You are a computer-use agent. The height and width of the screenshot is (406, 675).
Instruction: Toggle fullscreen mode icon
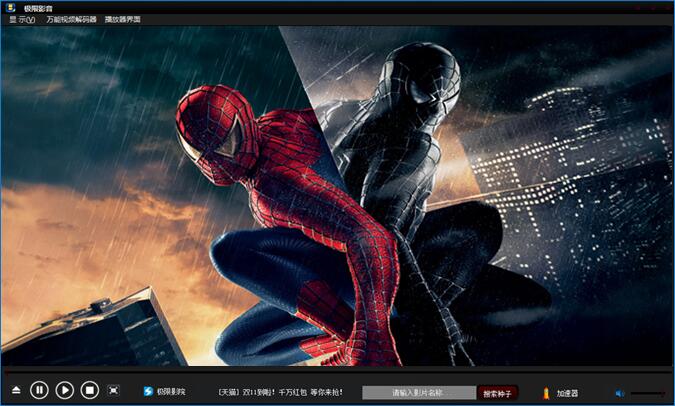point(113,390)
